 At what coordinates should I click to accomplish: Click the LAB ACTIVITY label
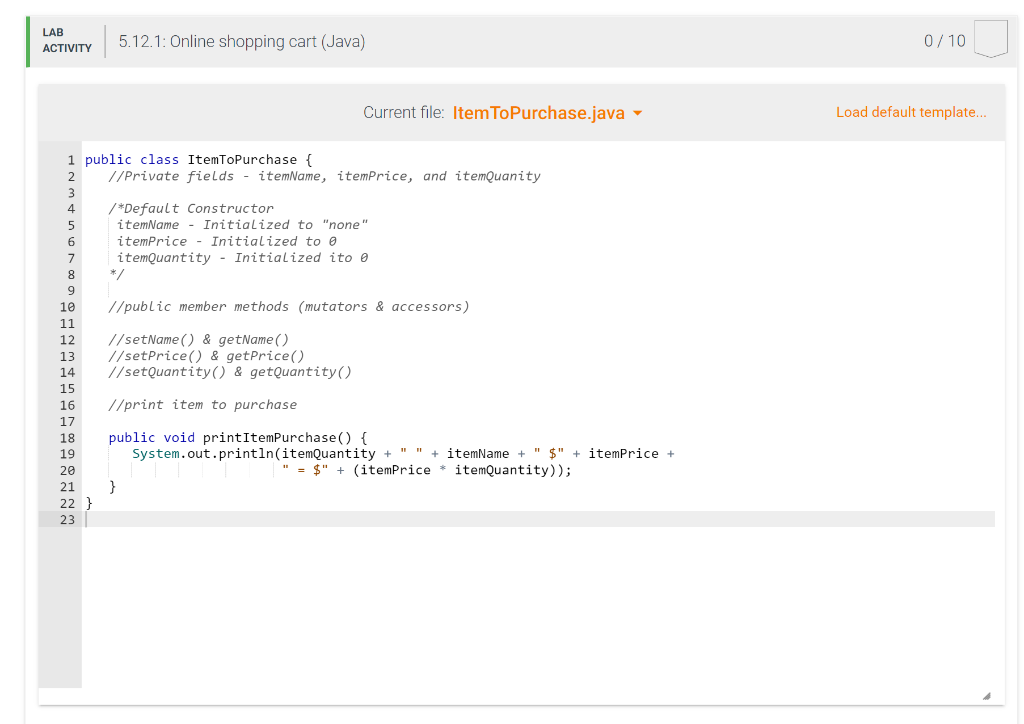coord(66,41)
